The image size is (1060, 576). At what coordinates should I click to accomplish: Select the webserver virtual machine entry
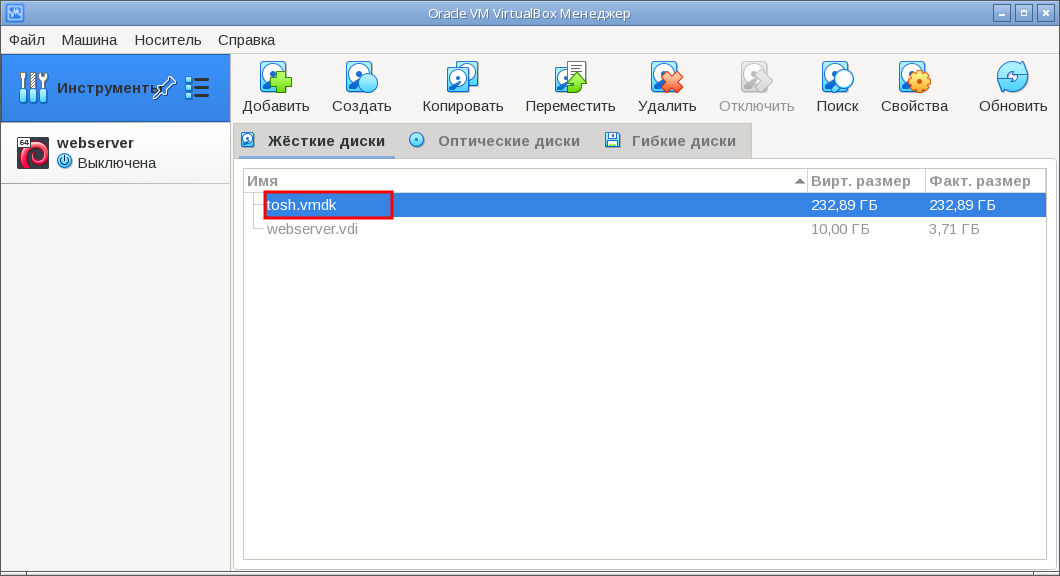coord(116,152)
